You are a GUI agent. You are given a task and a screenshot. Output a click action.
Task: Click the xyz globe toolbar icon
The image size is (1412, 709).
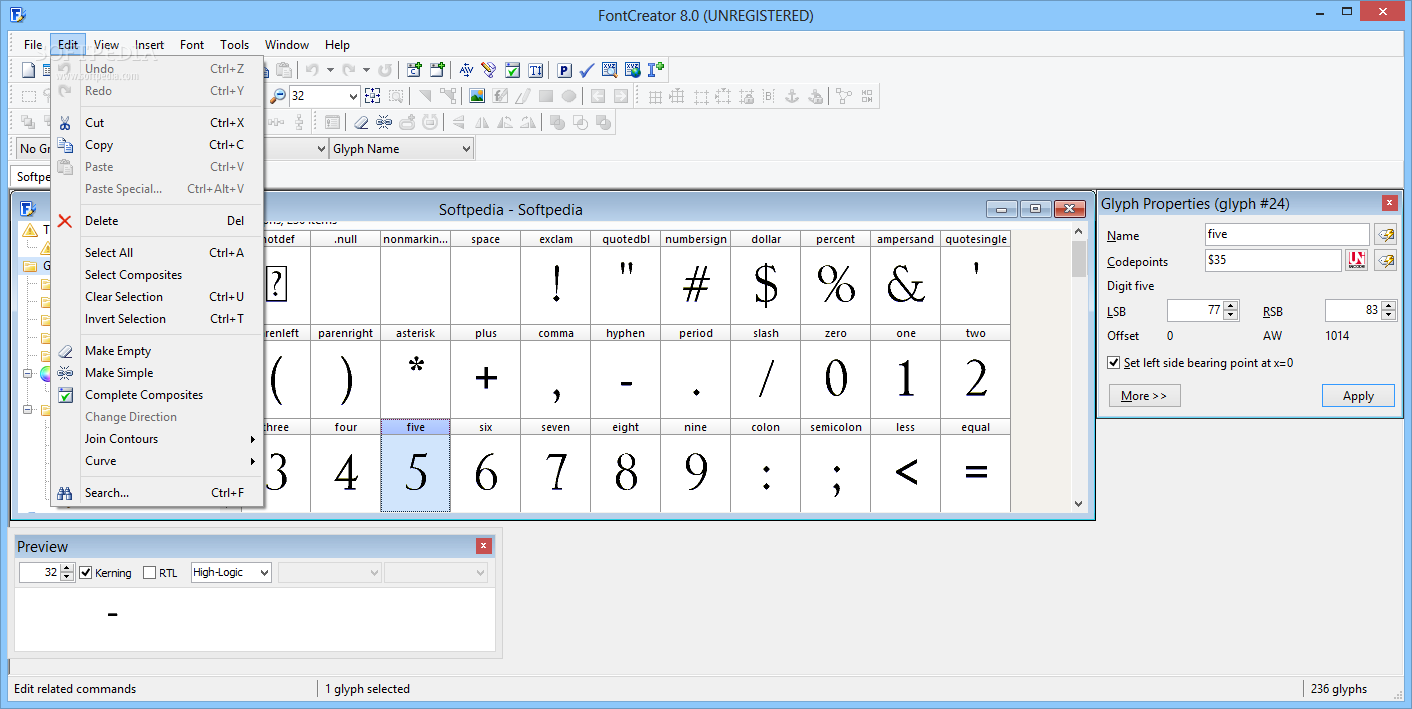(632, 70)
